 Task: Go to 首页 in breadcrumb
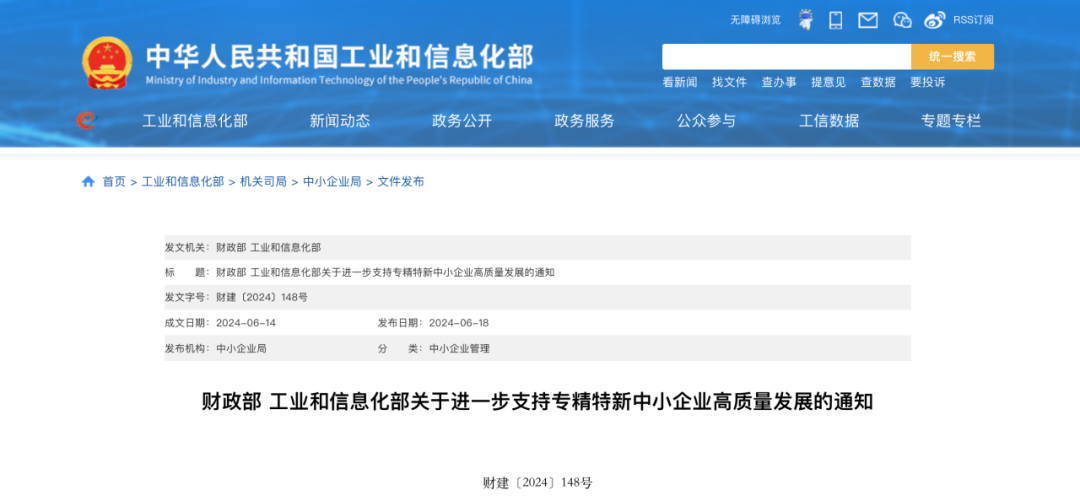[x=114, y=182]
